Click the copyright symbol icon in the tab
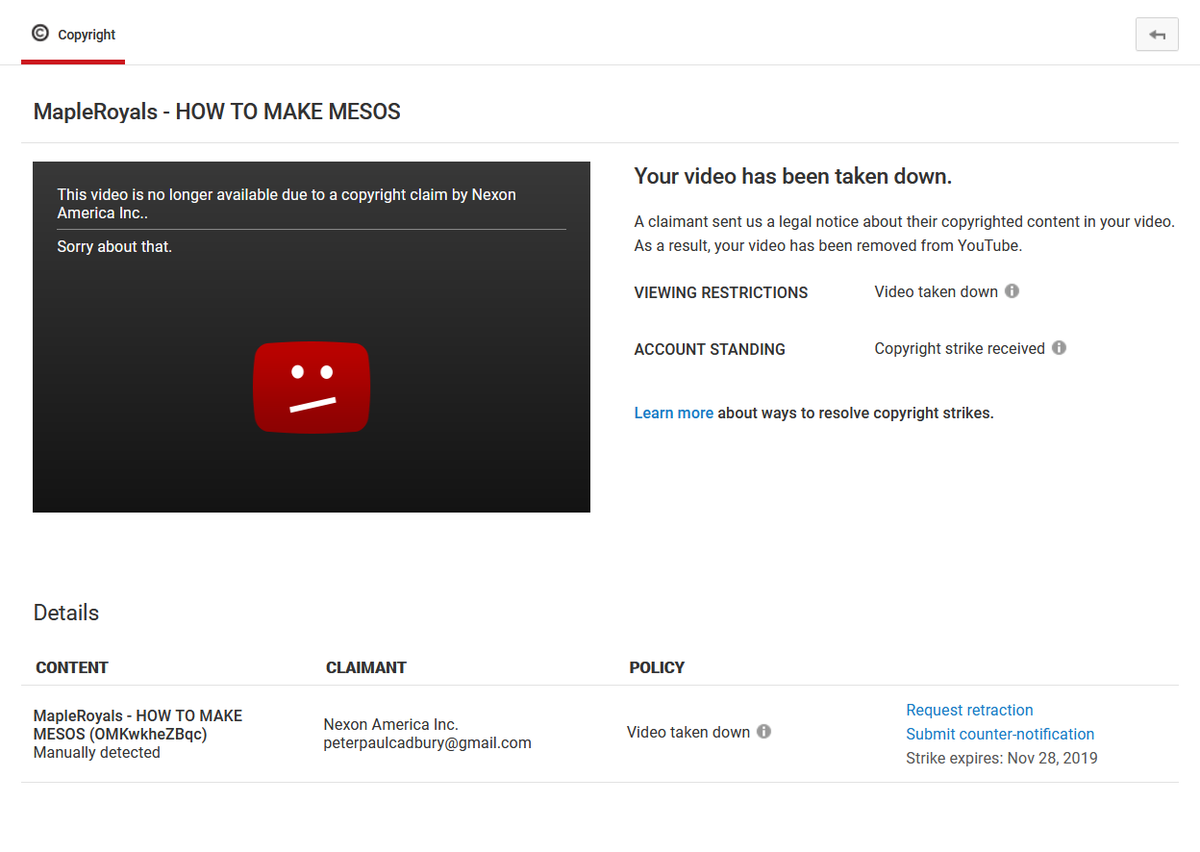The image size is (1200, 852). pyautogui.click(x=40, y=33)
